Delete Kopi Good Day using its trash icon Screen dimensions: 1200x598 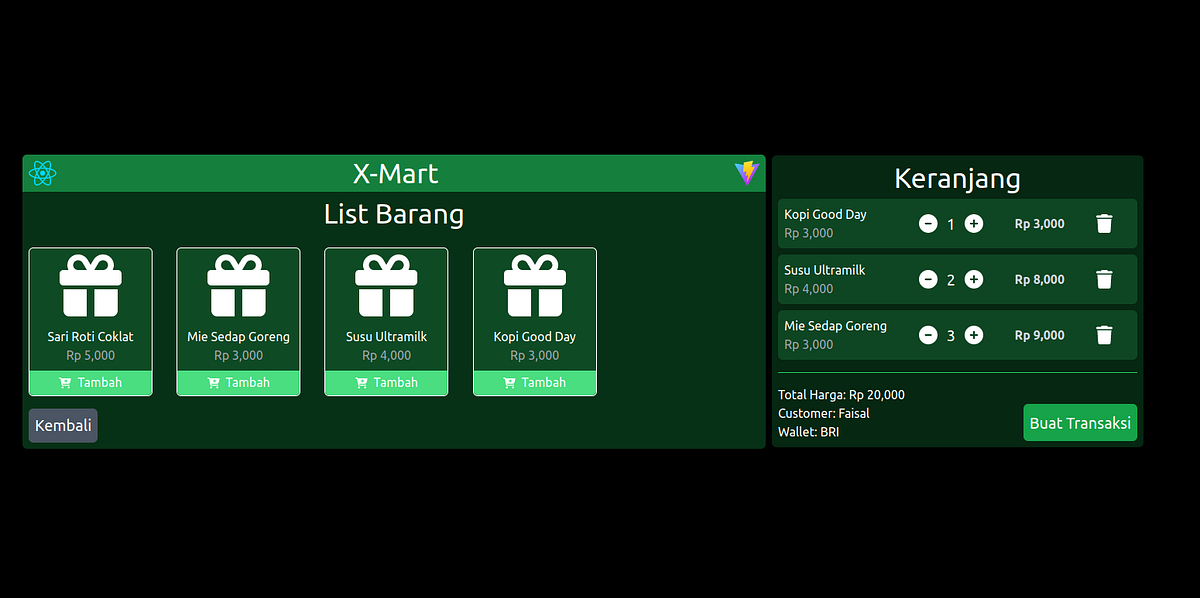coord(1104,223)
